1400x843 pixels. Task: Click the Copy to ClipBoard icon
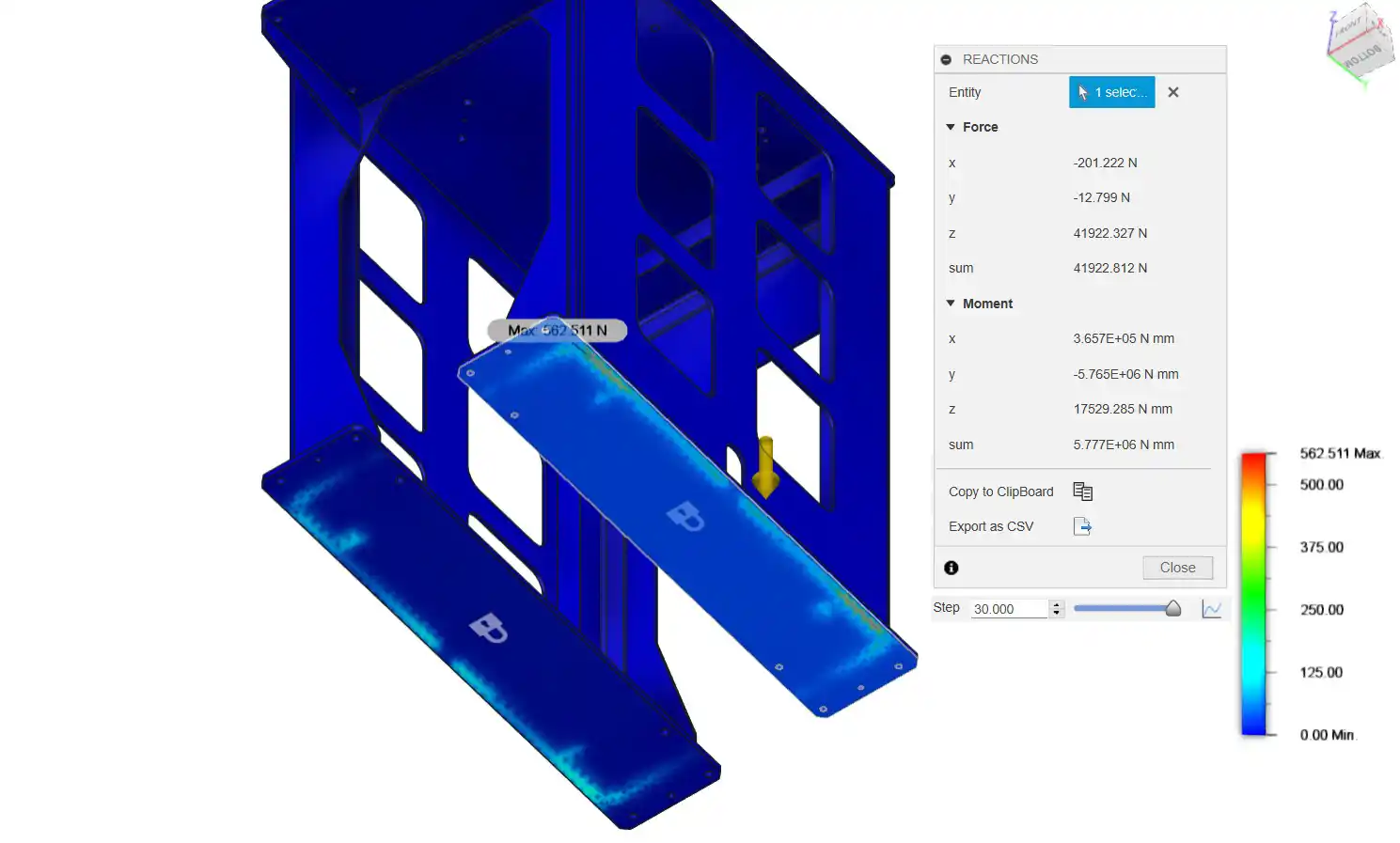click(x=1082, y=492)
